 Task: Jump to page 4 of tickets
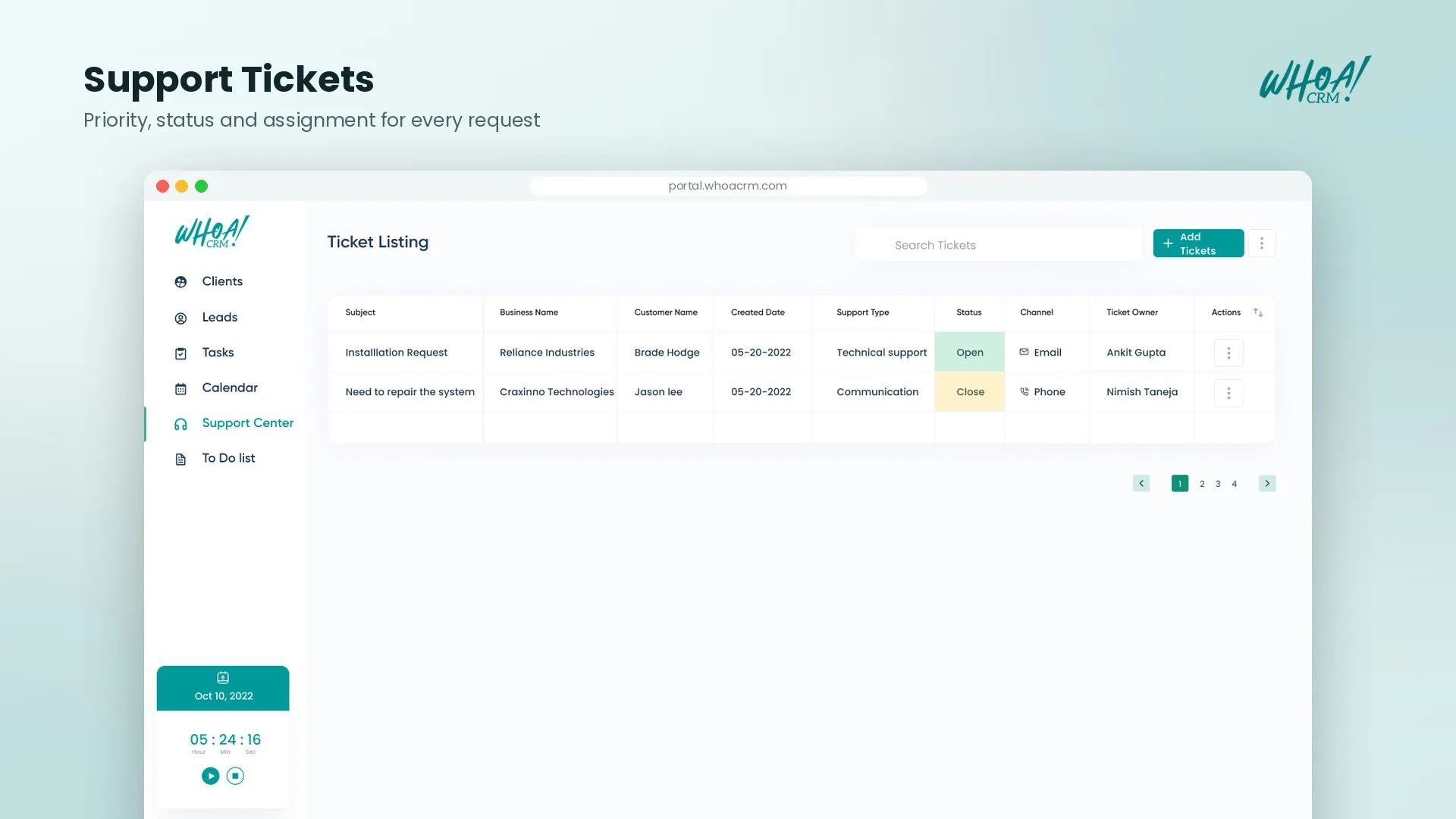[1235, 484]
